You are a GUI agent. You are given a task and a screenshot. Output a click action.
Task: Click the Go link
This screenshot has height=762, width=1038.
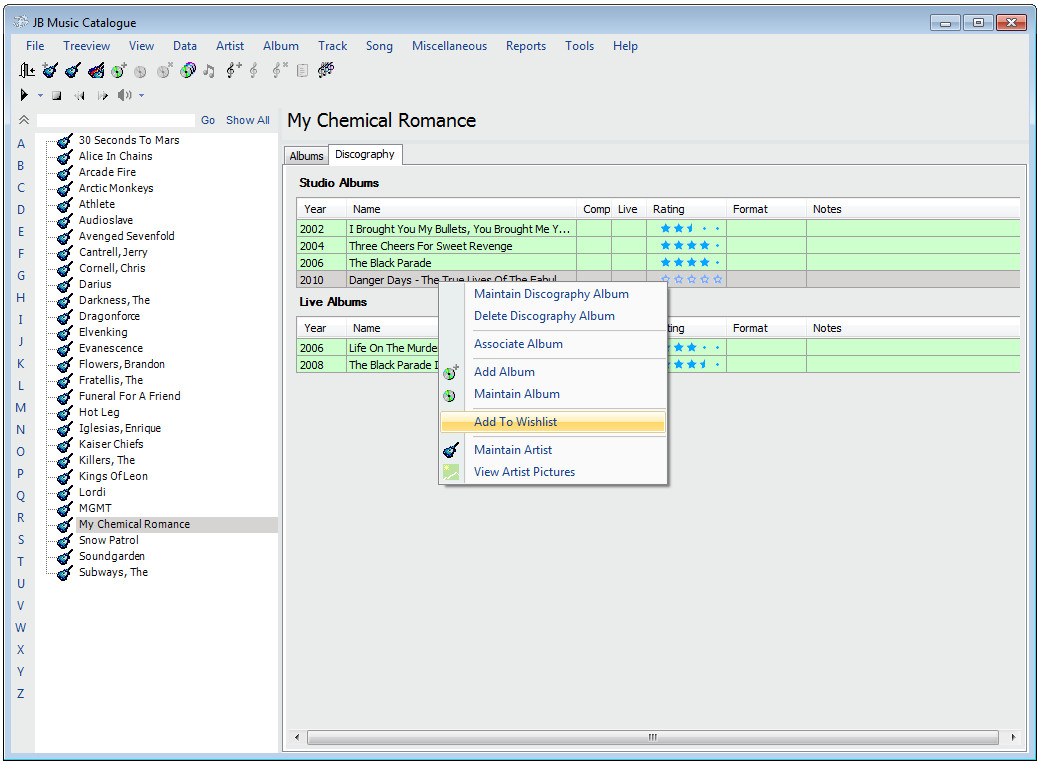click(208, 120)
